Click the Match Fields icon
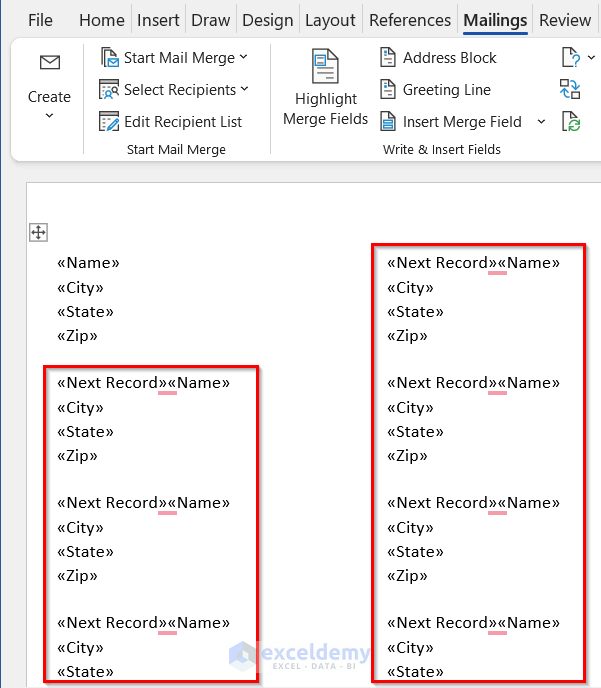 [570, 90]
